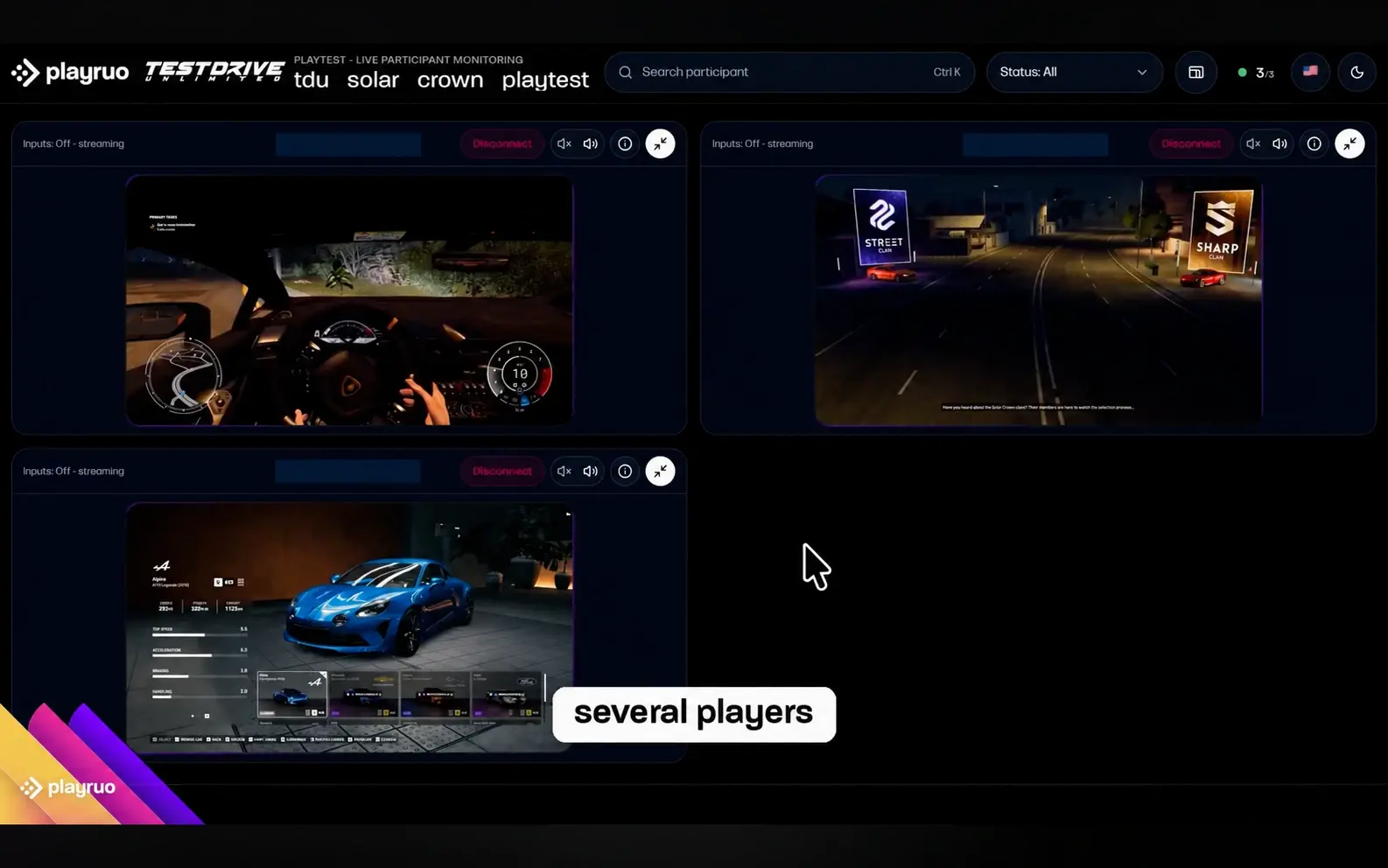The height and width of the screenshot is (868, 1388).
Task: Click 'PLAYTEST - LIVE PARTICIPANT MONITORING' subtitle
Action: [x=409, y=59]
